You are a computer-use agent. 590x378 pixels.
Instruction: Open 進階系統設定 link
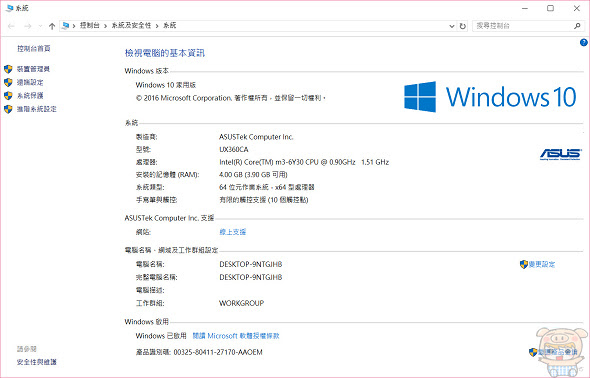click(x=36, y=109)
